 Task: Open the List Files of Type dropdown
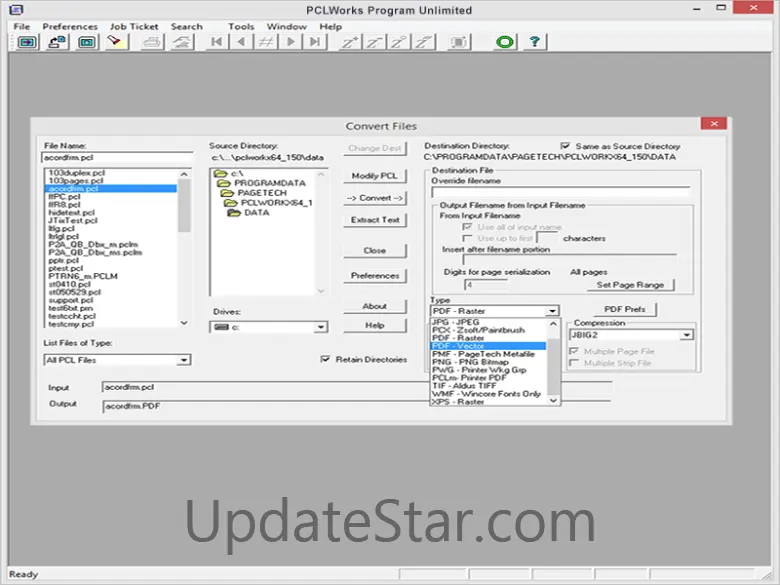(184, 360)
